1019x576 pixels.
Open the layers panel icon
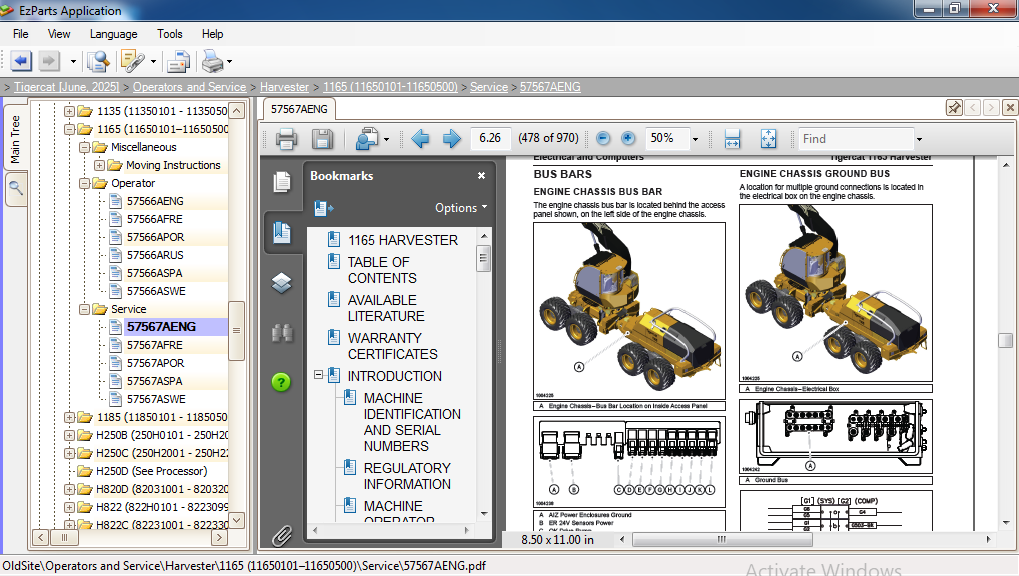282,283
